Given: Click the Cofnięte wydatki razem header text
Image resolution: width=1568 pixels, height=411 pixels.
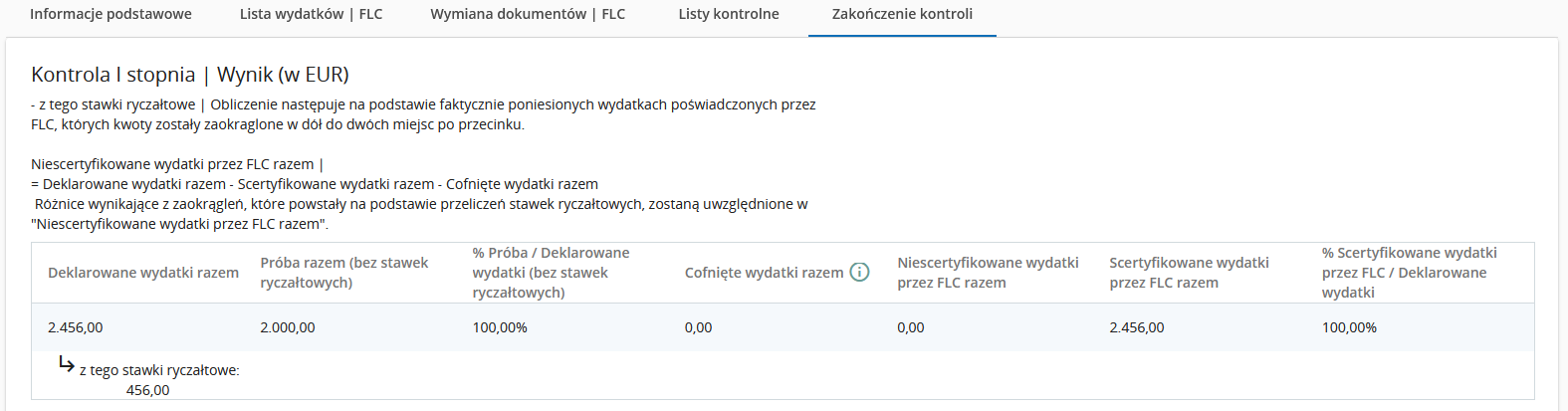Looking at the screenshot, I should coord(764,273).
